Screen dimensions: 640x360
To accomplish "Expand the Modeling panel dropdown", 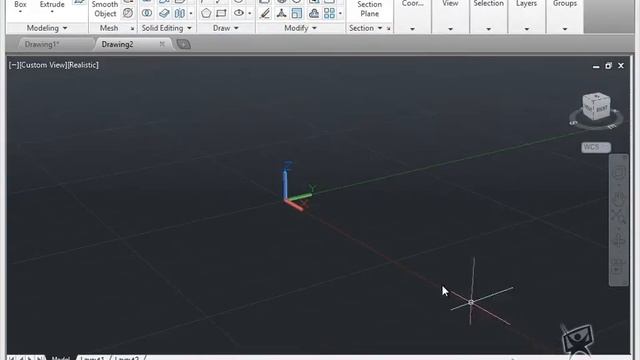I will coord(65,28).
